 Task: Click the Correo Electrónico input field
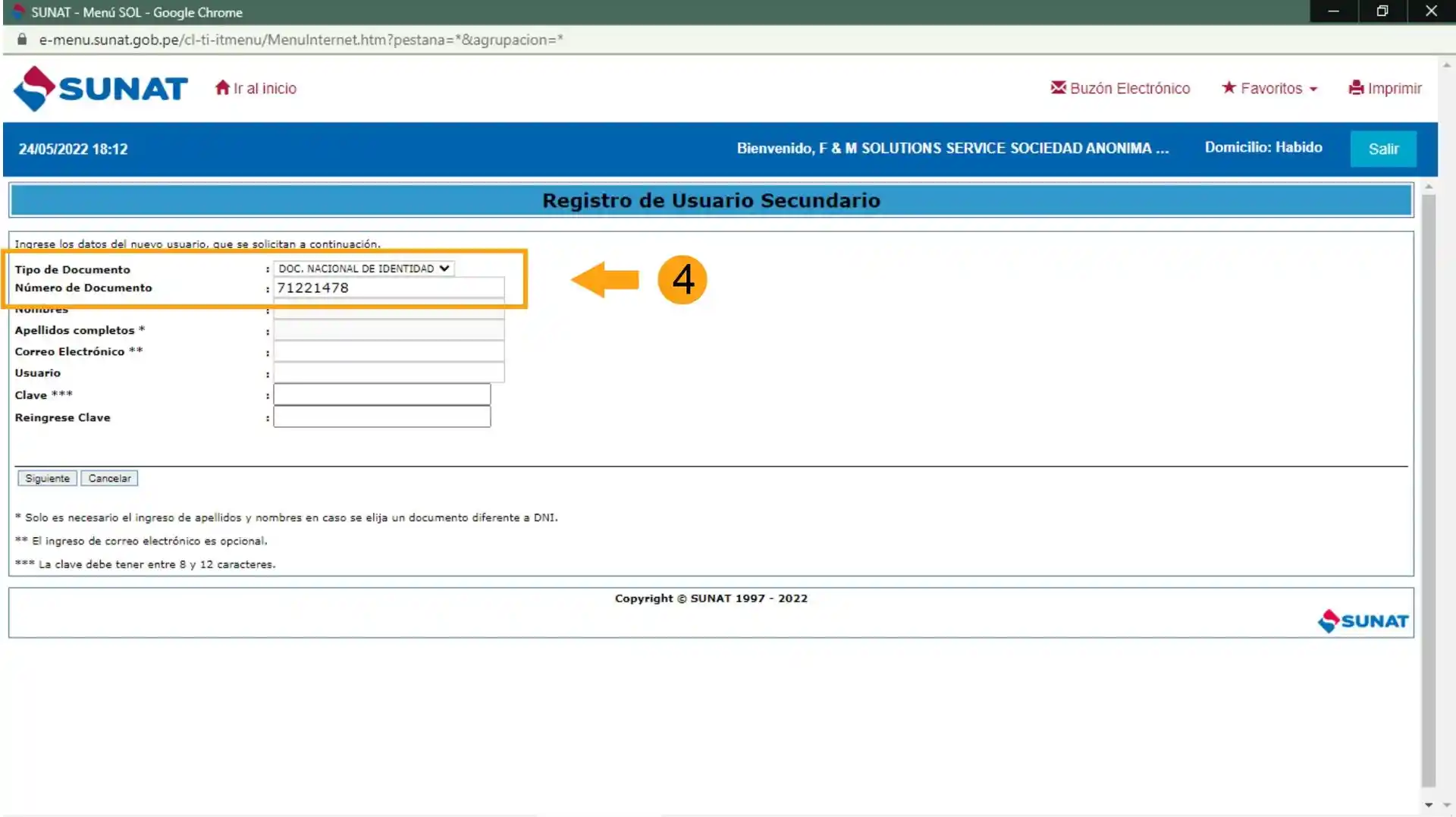pyautogui.click(x=388, y=351)
